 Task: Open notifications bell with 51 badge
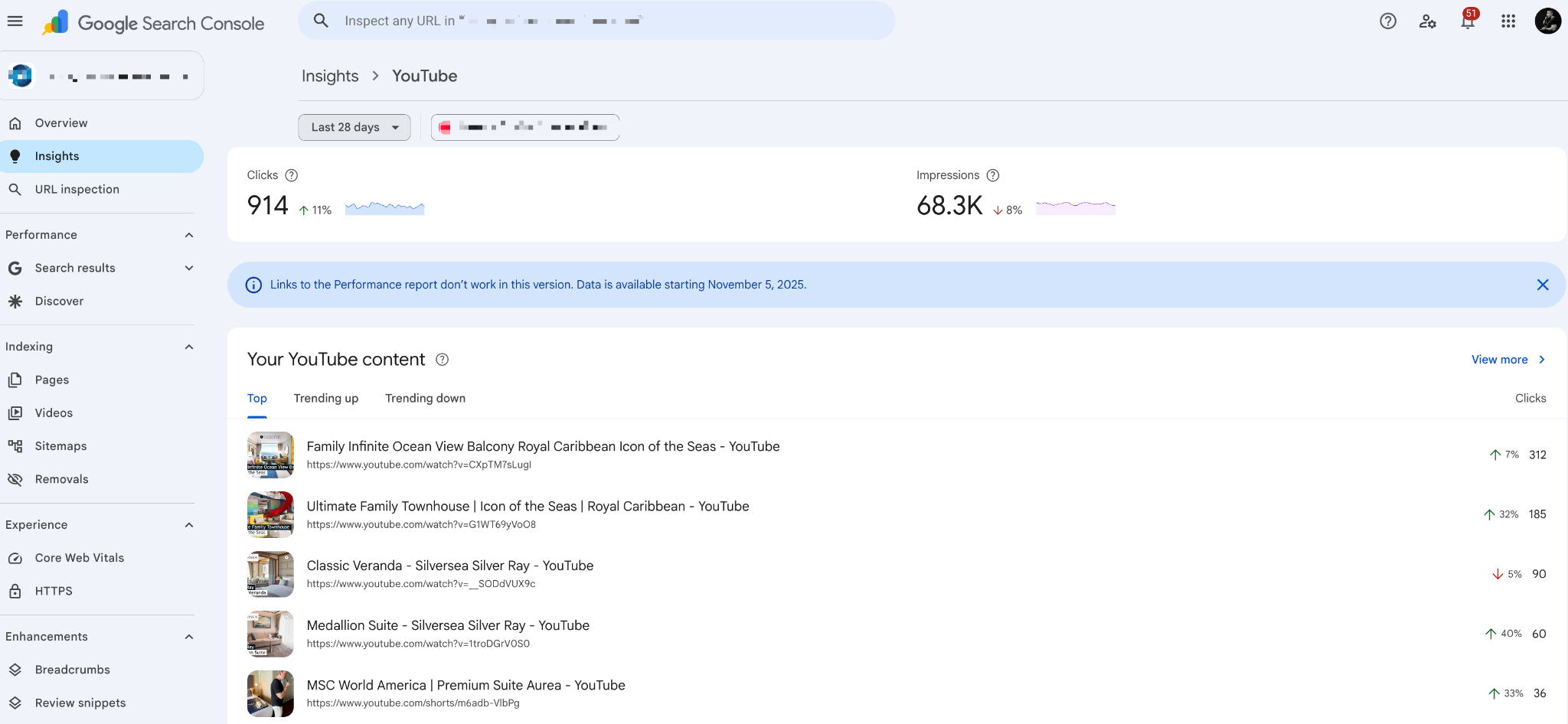click(x=1468, y=20)
